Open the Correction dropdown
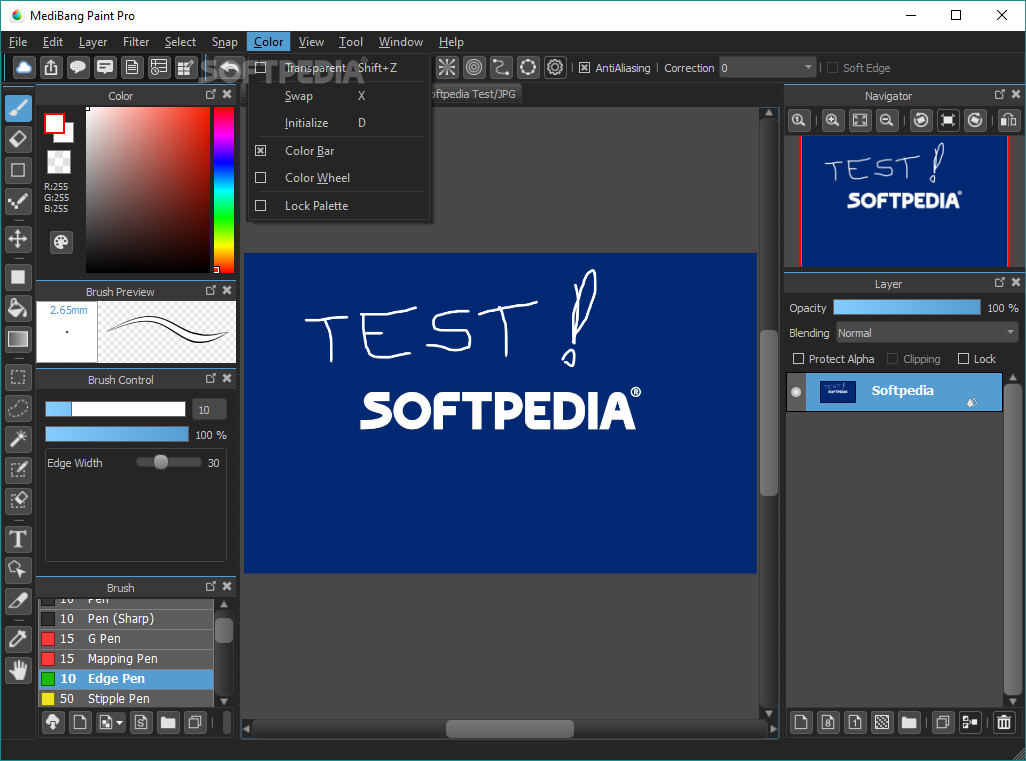Screen dimensions: 1026x761 tap(768, 67)
